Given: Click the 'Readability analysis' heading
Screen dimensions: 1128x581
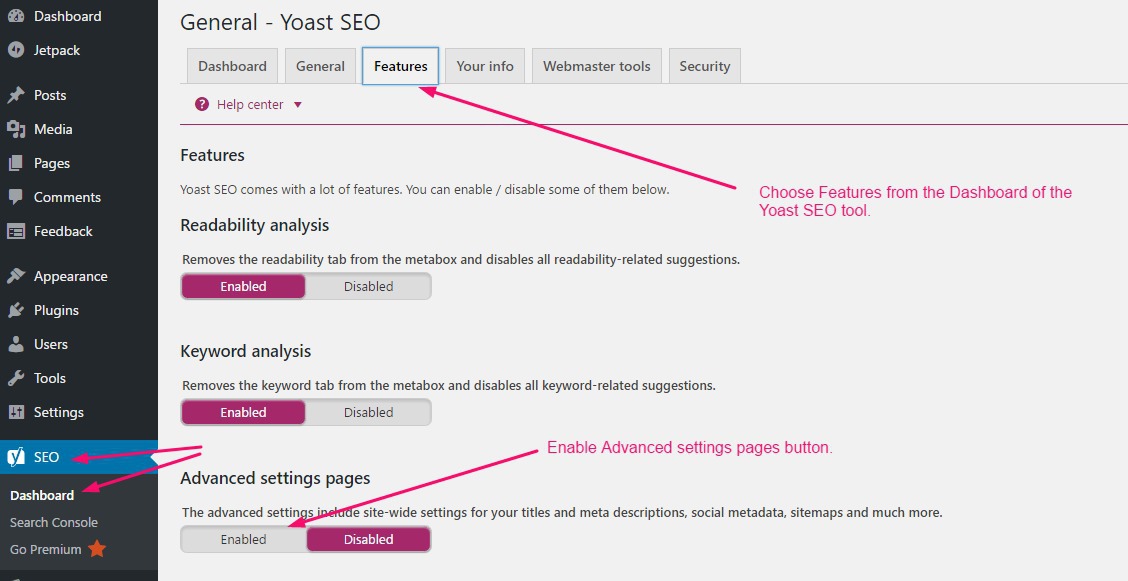Looking at the screenshot, I should (x=255, y=225).
